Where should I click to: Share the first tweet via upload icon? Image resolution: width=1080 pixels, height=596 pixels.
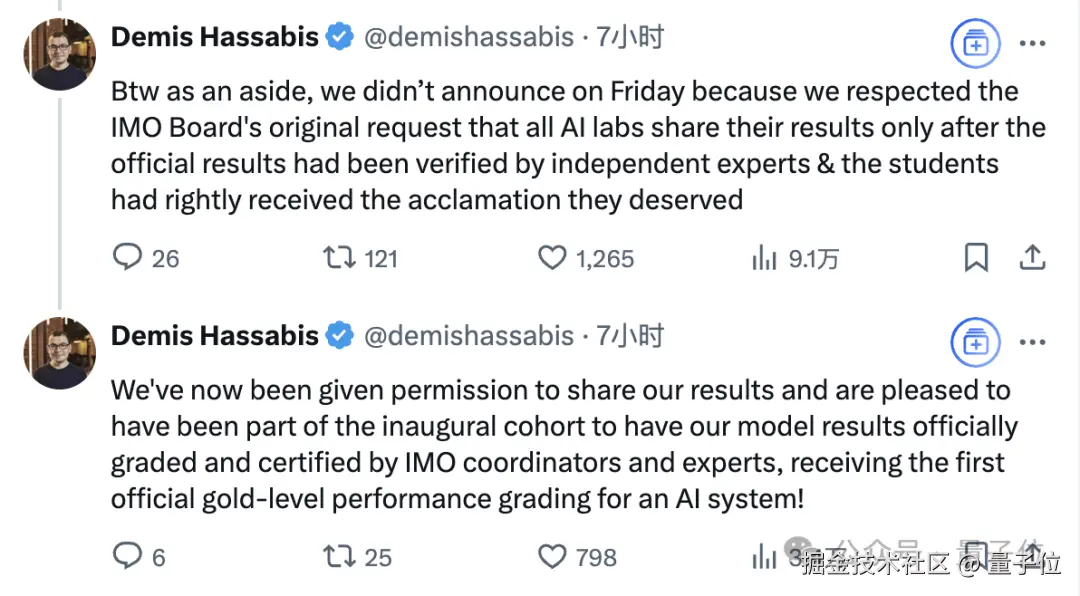click(x=1032, y=258)
